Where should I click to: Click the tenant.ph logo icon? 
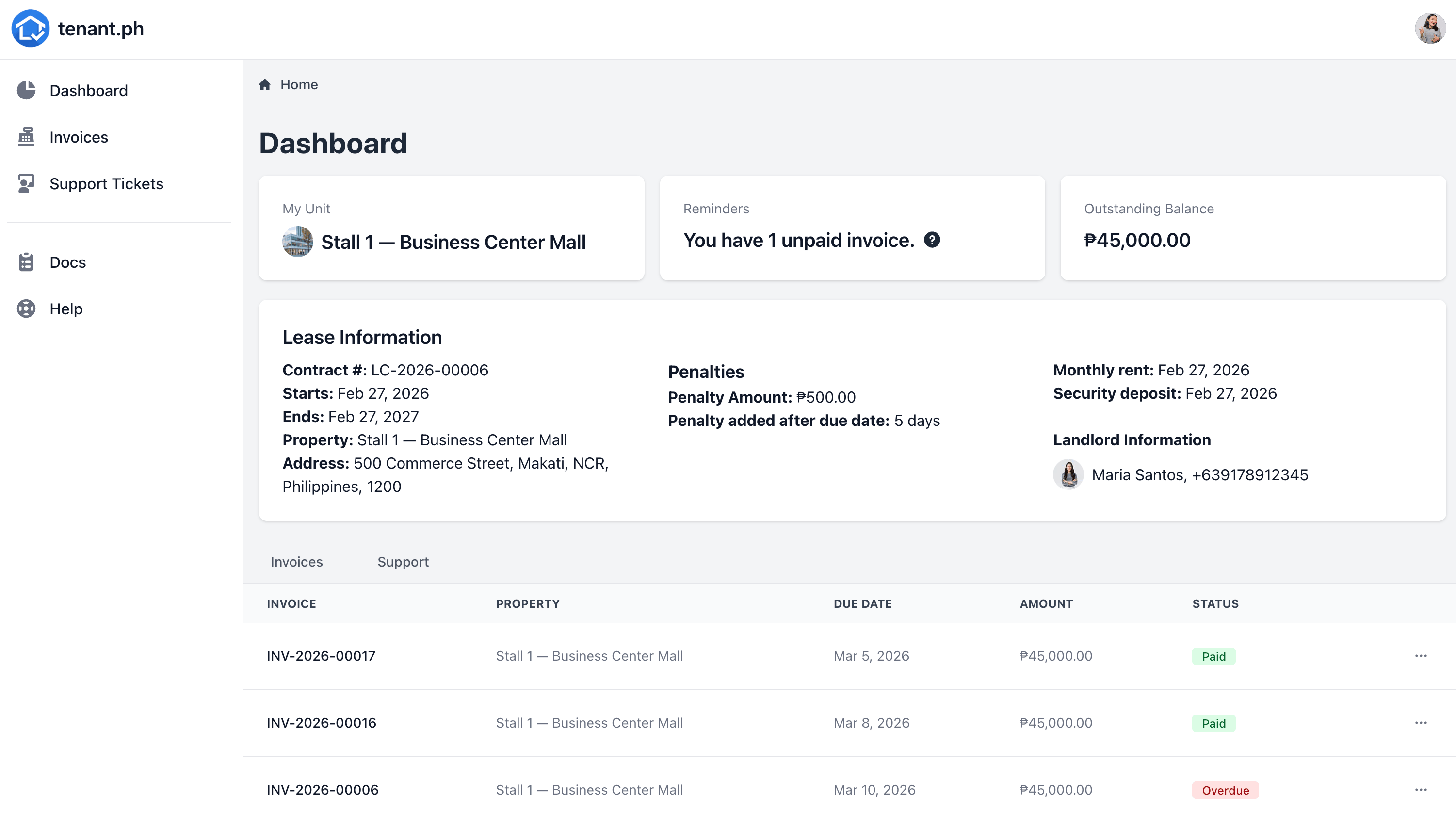[x=31, y=28]
